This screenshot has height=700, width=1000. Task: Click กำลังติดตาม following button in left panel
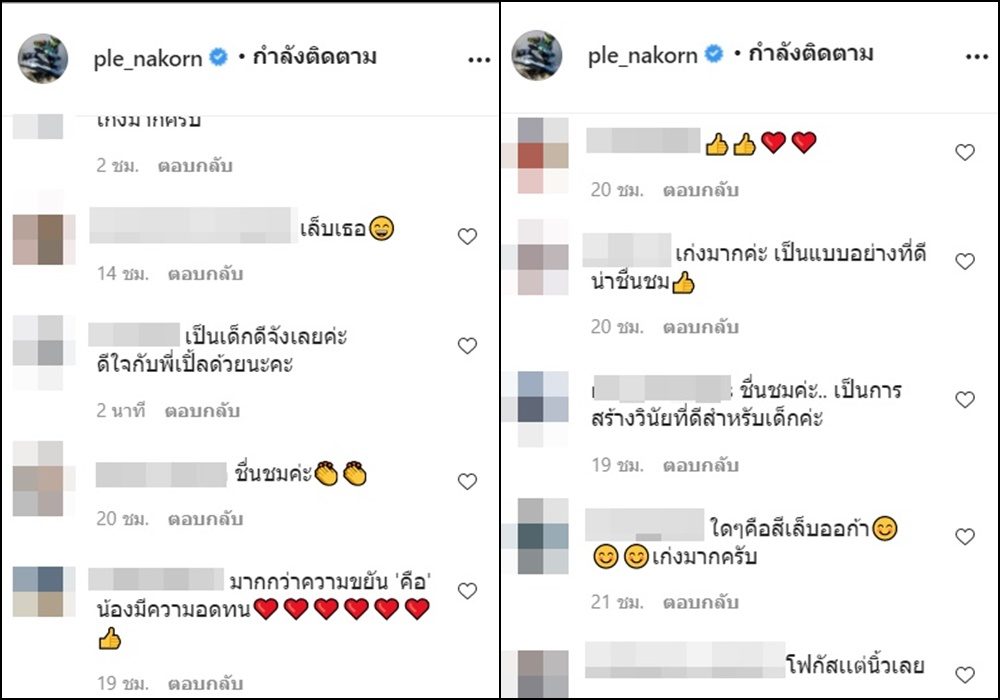tap(315, 57)
